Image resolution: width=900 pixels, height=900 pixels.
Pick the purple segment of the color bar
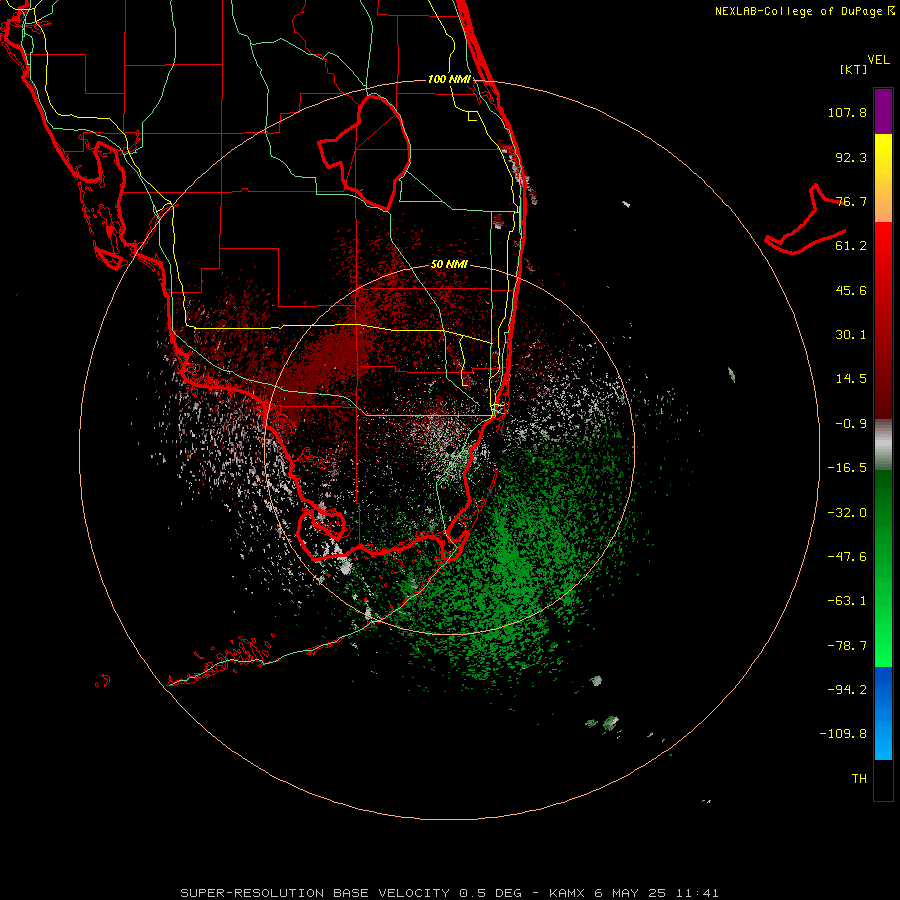pyautogui.click(x=883, y=111)
